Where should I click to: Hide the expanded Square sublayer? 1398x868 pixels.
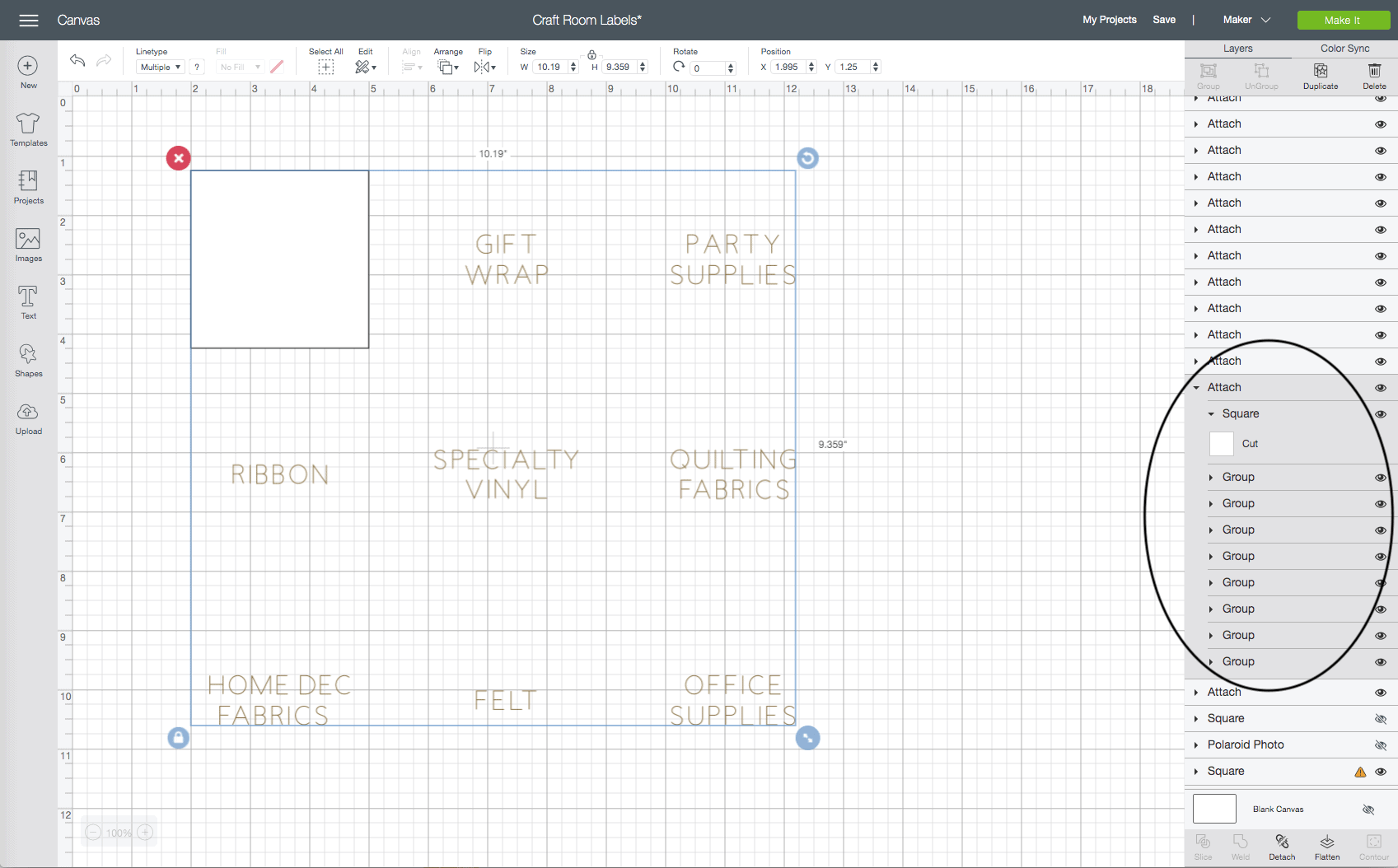click(1381, 414)
